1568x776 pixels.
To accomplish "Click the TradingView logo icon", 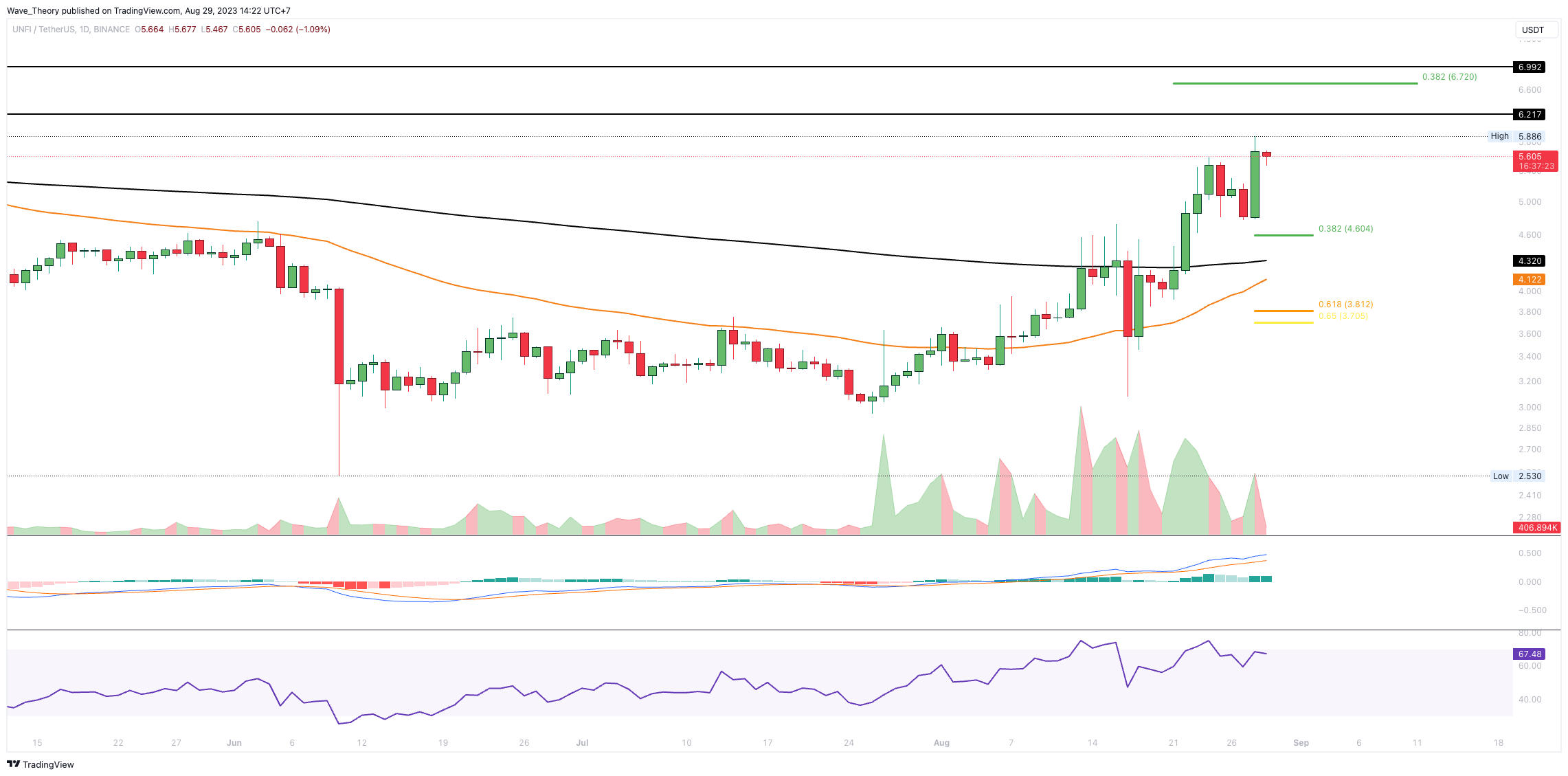I will click(13, 764).
